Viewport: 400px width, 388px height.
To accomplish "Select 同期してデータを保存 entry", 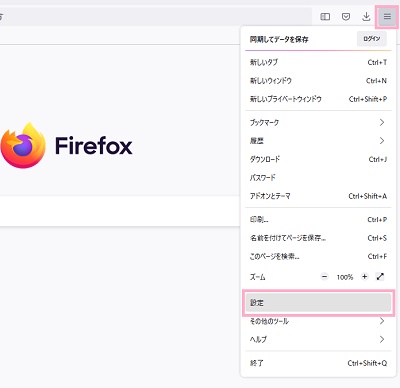I will (x=279, y=39).
